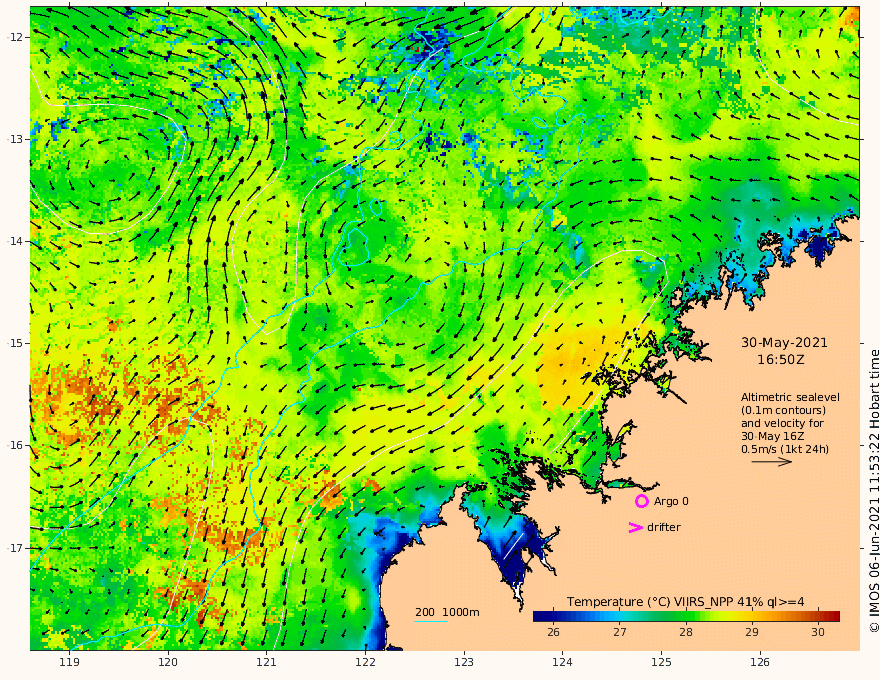The width and height of the screenshot is (880, 680).
Task: Click the 0.5m/s velocity scale arrow
Action: (772, 462)
